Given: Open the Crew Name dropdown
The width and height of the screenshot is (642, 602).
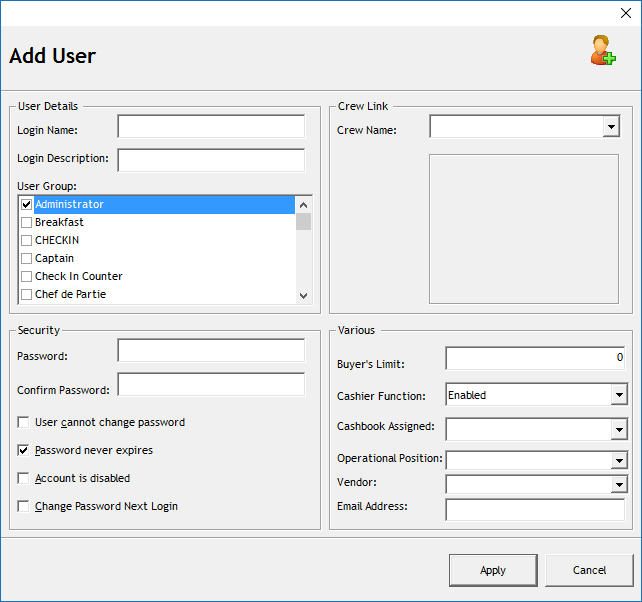Looking at the screenshot, I should click(611, 127).
